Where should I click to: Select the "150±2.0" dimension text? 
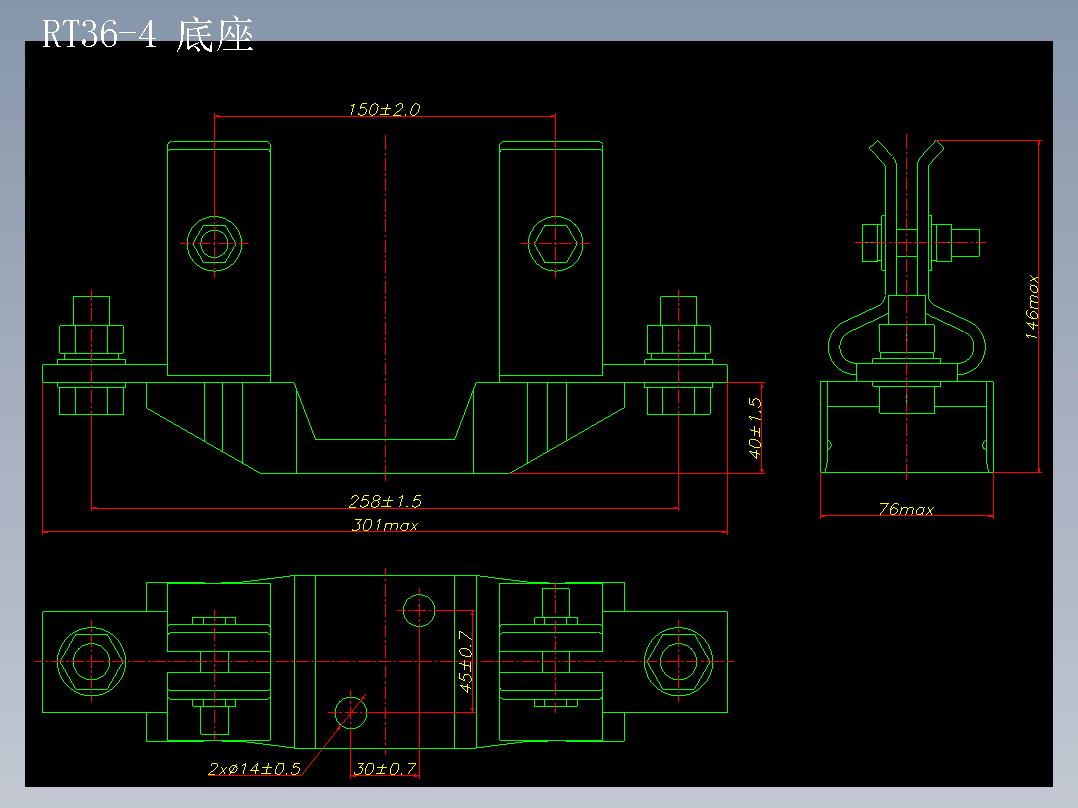[x=384, y=109]
